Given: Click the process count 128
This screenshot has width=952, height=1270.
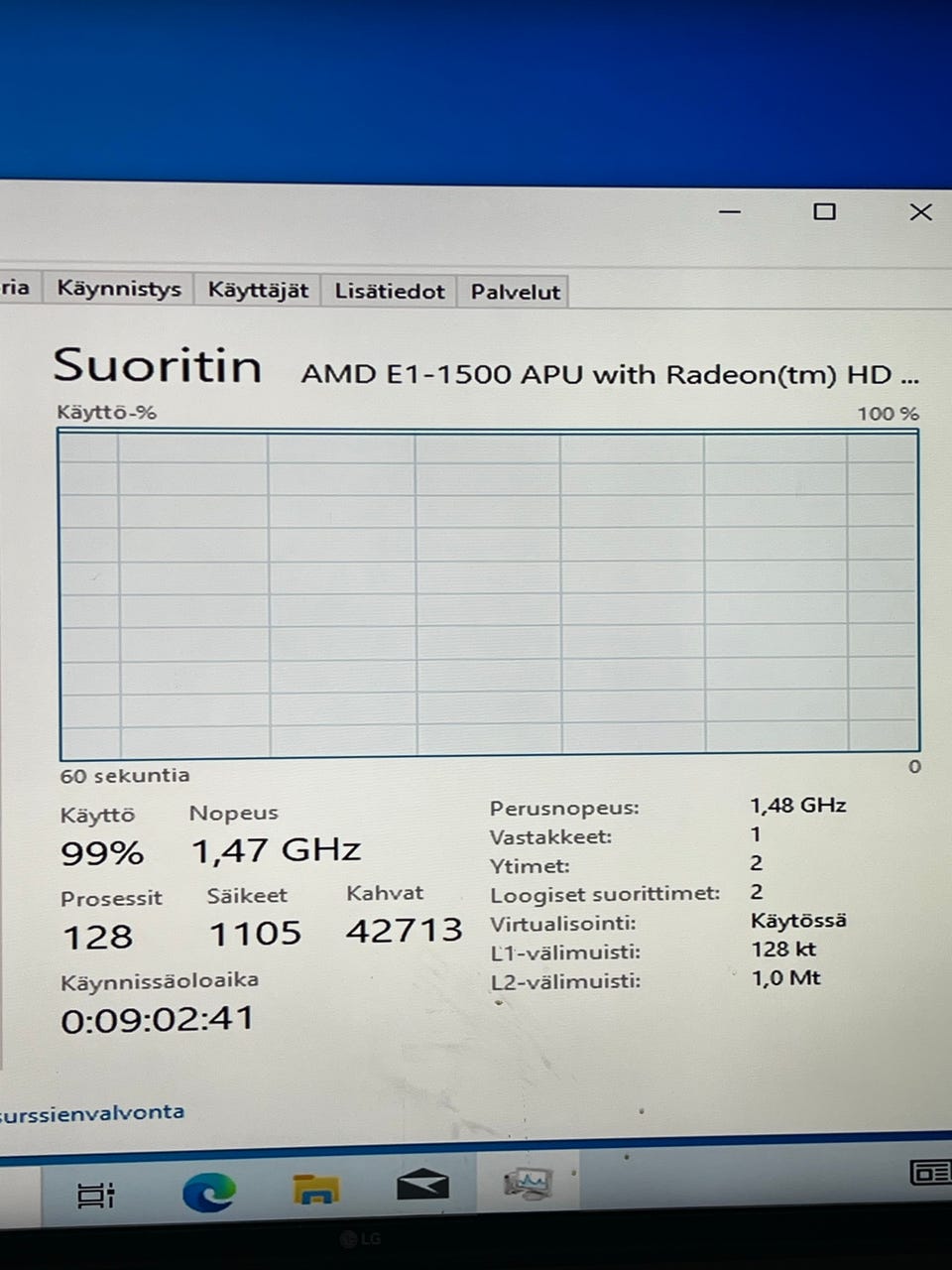Looking at the screenshot, I should 97,937.
